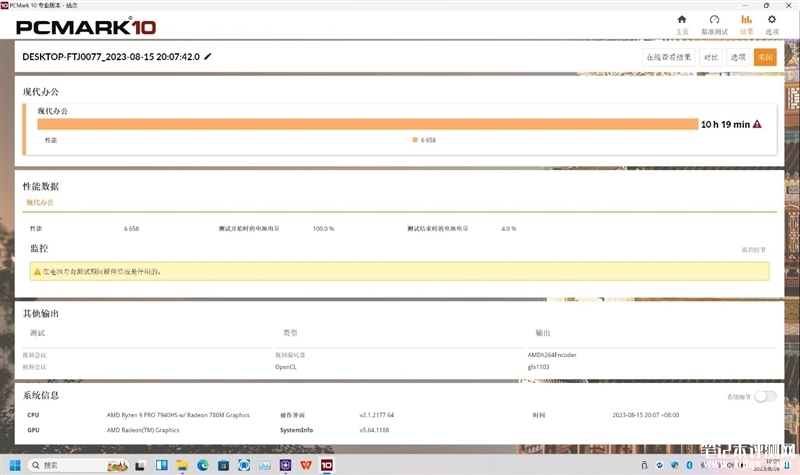800x475 pixels.
Task: Open the WPS Office taskbar icon
Action: 306,465
